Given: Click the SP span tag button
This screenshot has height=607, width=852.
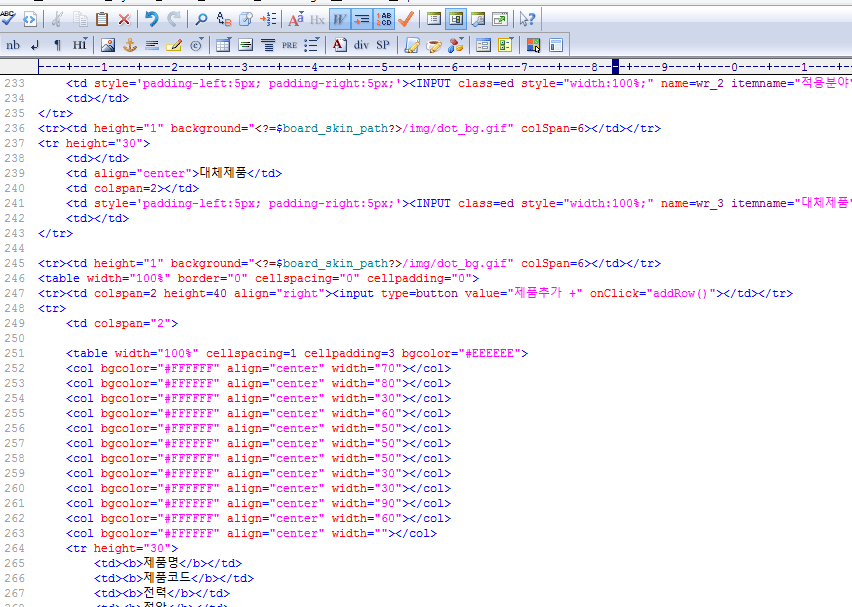Looking at the screenshot, I should click(x=383, y=45).
